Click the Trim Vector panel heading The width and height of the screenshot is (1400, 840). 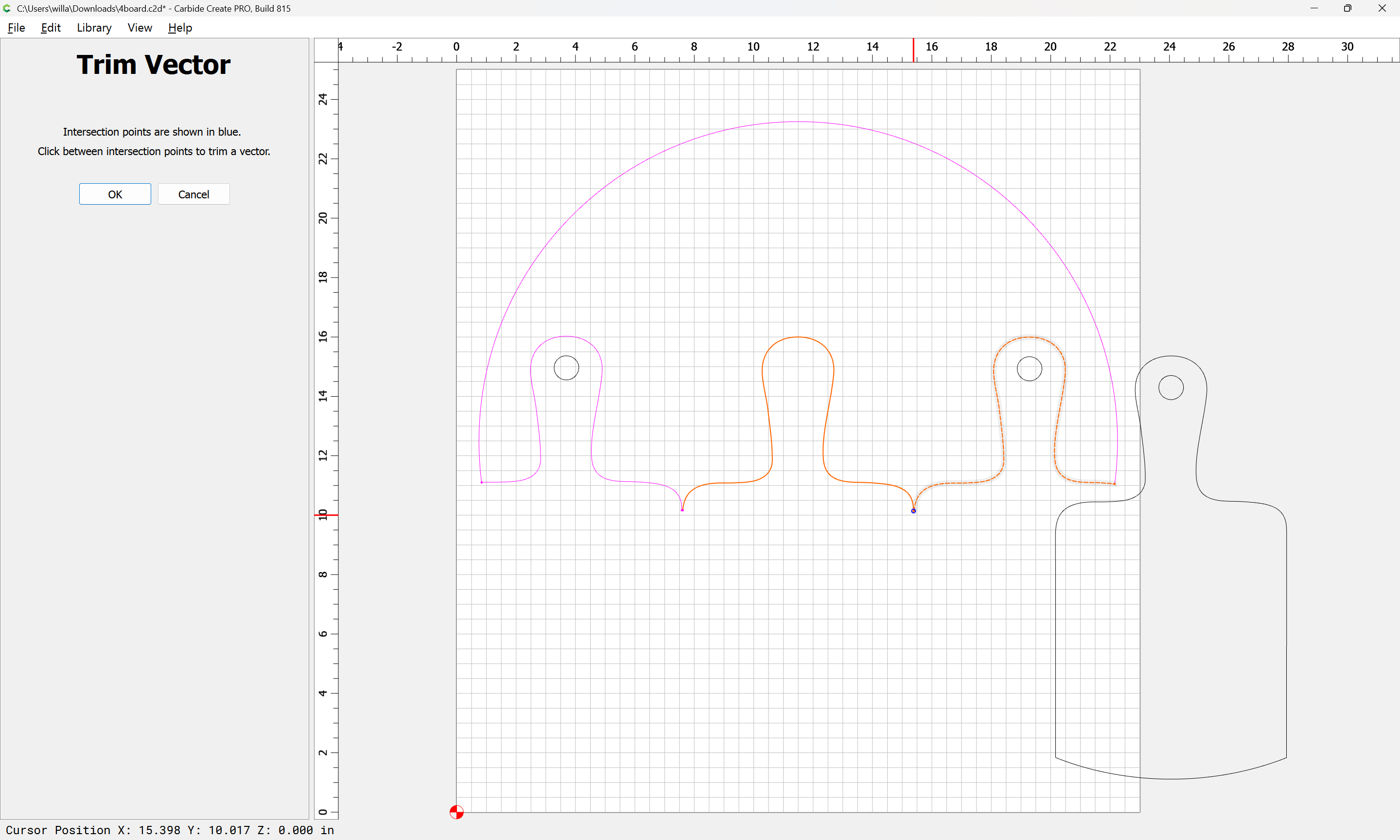[153, 65]
